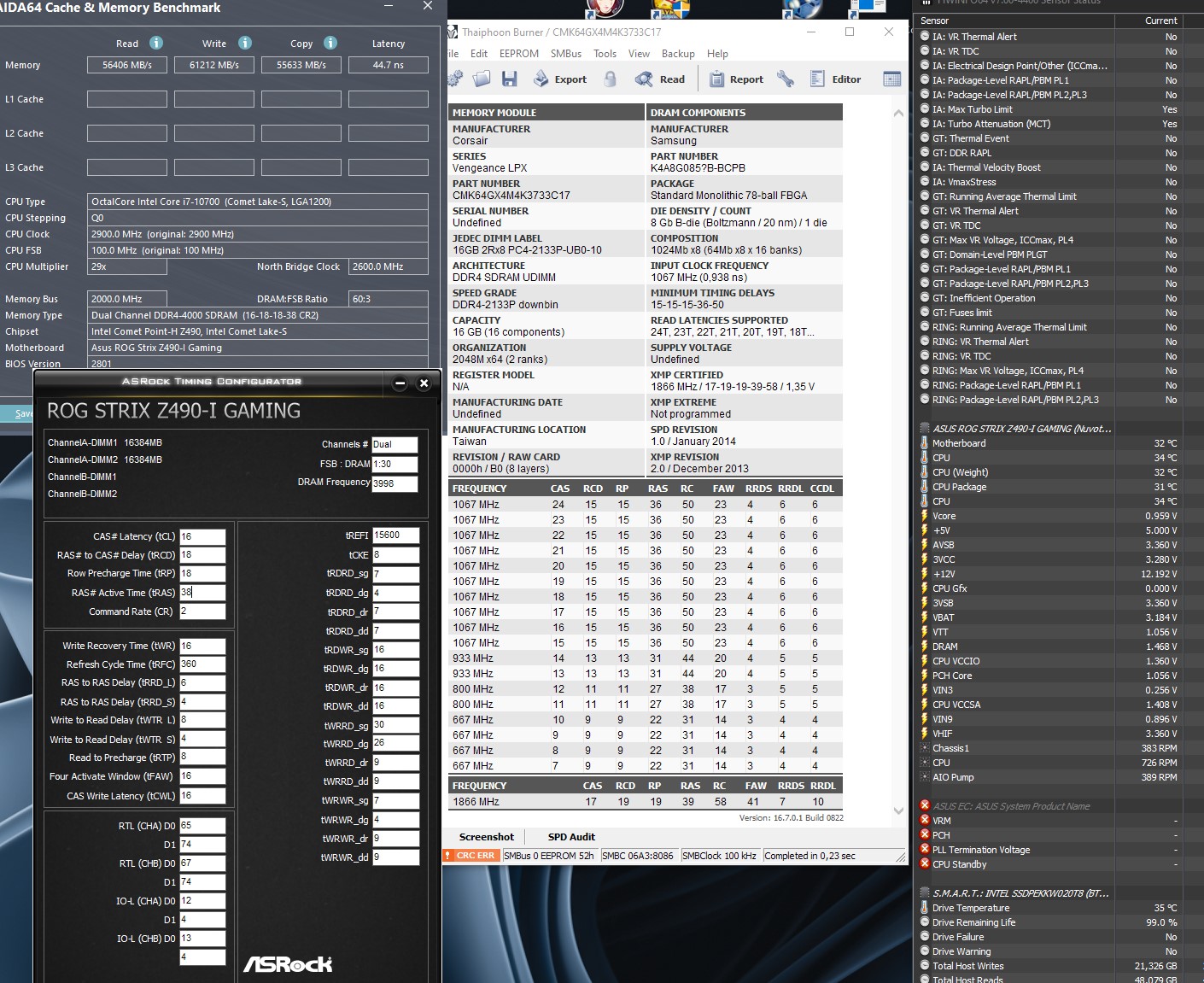Viewport: 1204px width, 983px height.
Task: Click the chip icon beside ASUS ROG STRIX sensor group
Action: tap(924, 429)
